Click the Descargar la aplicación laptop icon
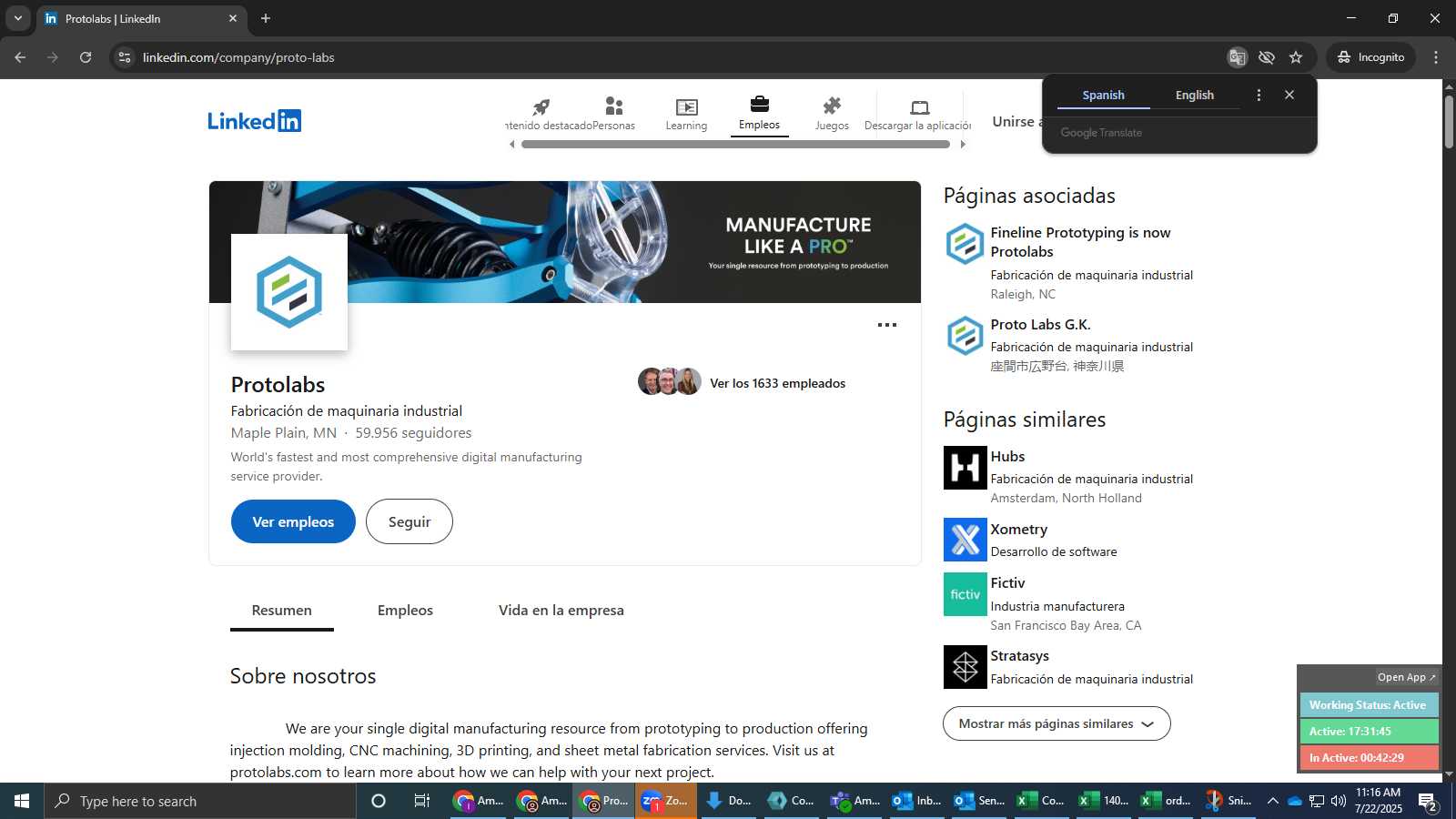Image resolution: width=1456 pixels, height=819 pixels. point(919,107)
